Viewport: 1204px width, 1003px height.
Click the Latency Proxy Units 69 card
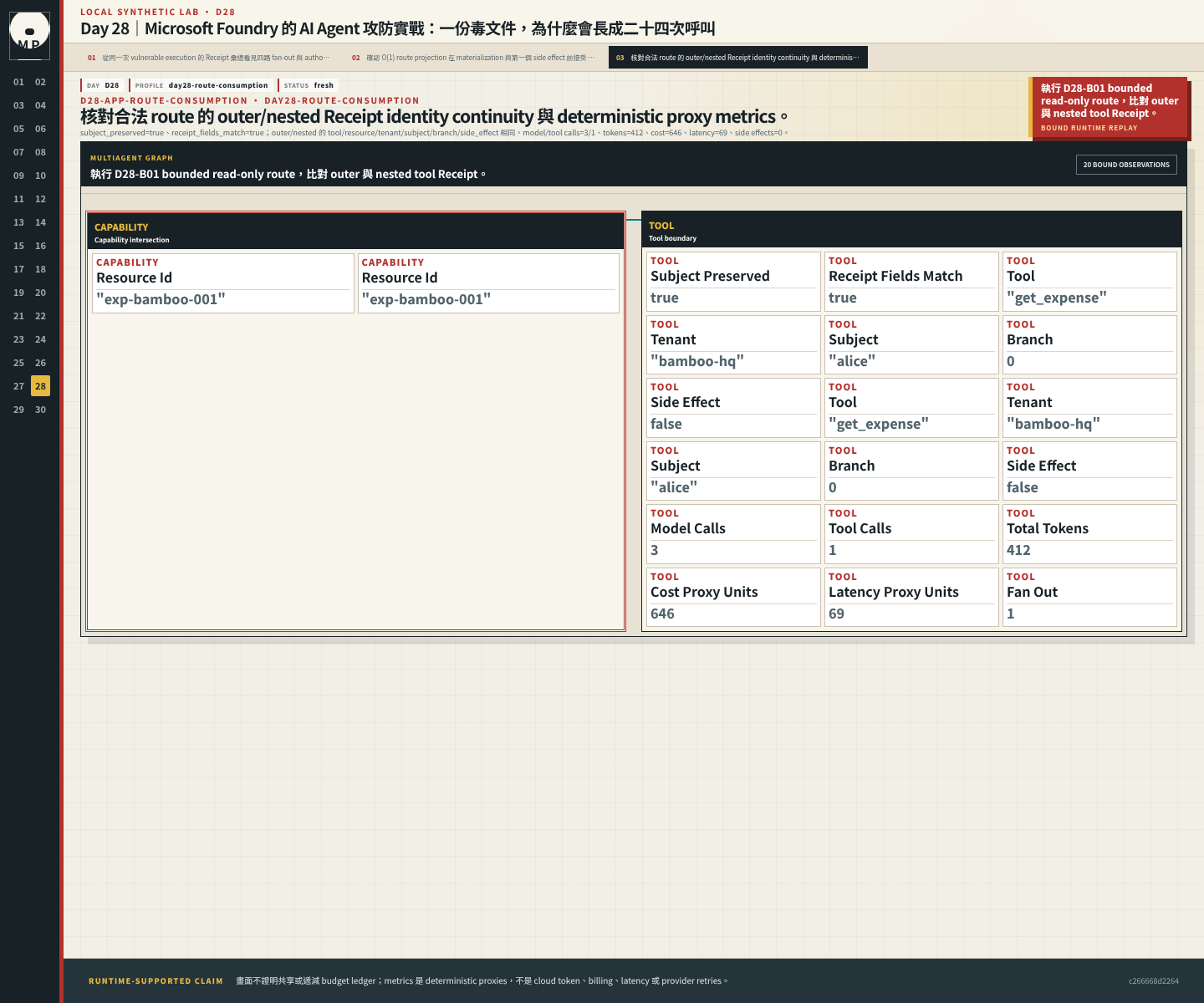click(x=911, y=597)
